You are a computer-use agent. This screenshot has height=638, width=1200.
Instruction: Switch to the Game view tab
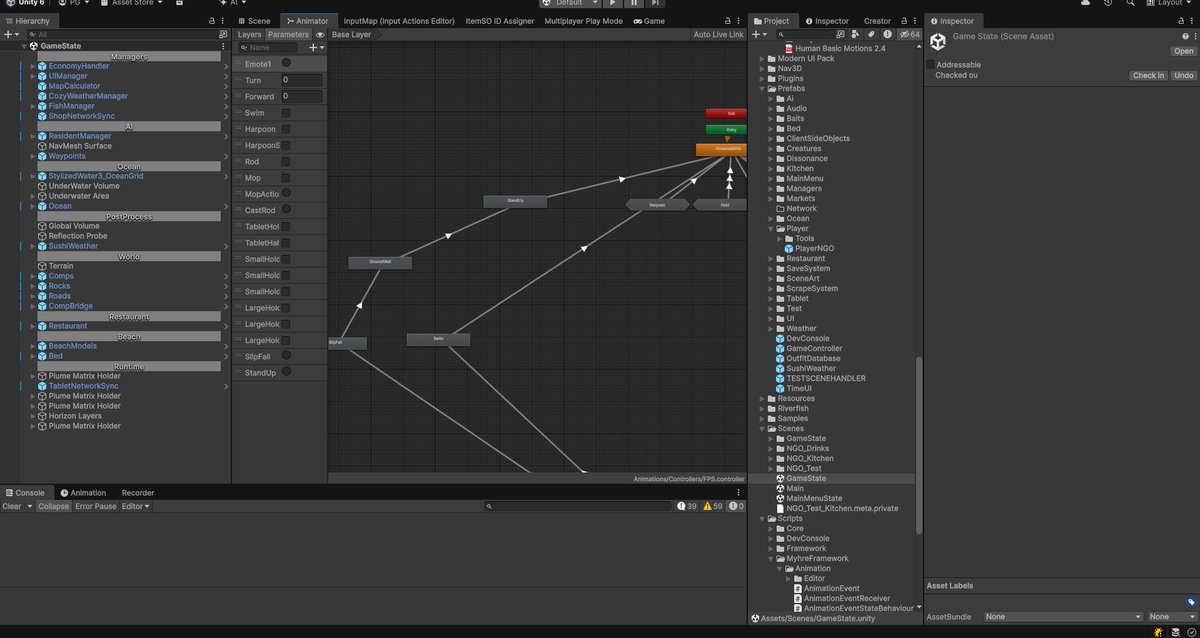pyautogui.click(x=648, y=20)
